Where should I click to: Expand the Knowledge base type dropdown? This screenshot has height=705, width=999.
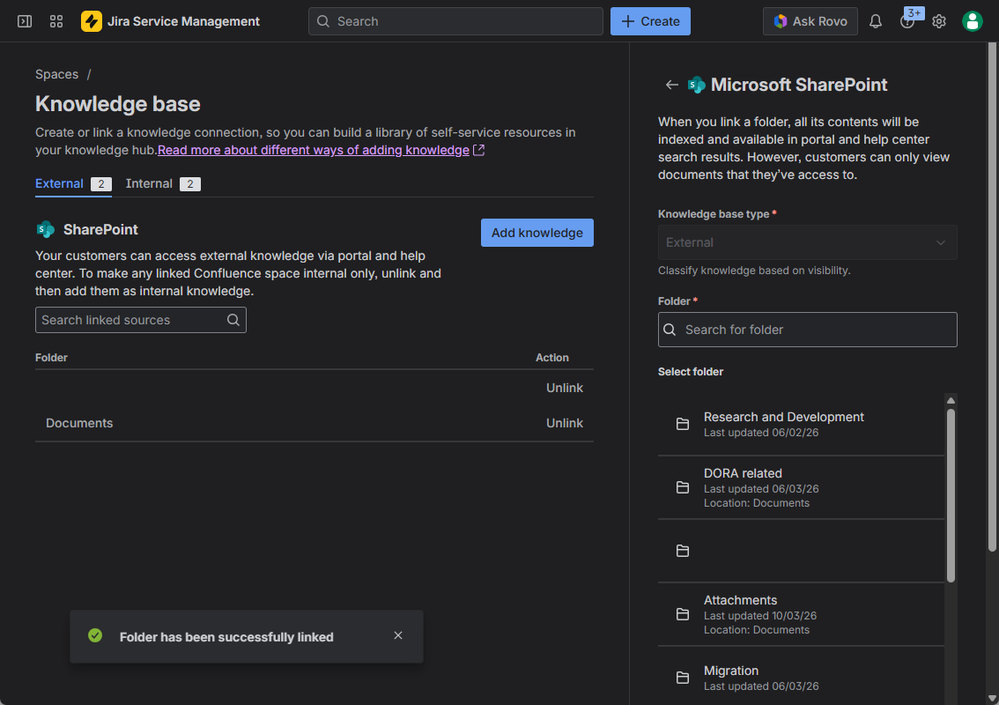(807, 242)
